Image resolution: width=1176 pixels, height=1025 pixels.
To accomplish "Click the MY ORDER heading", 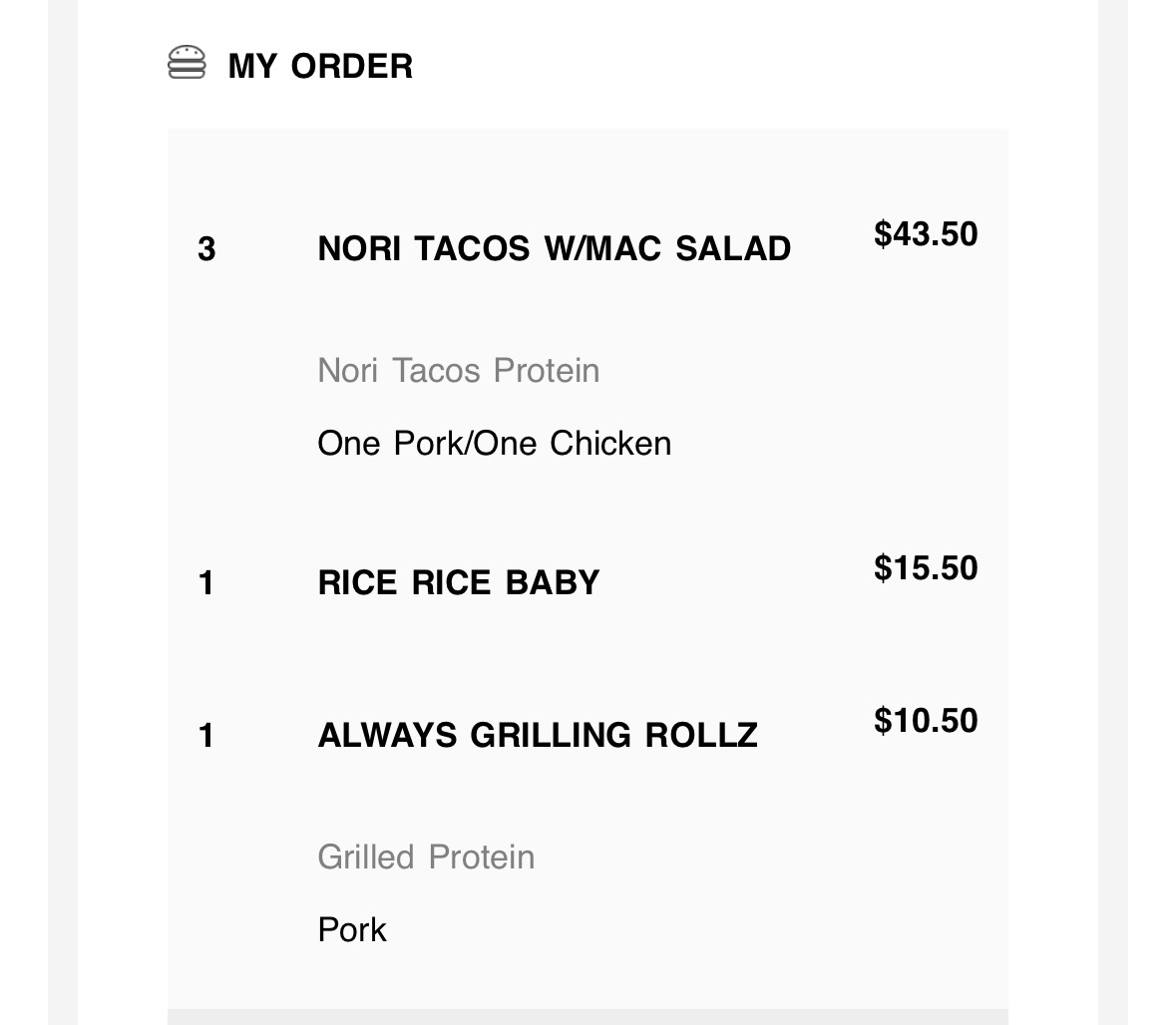I will [x=320, y=66].
